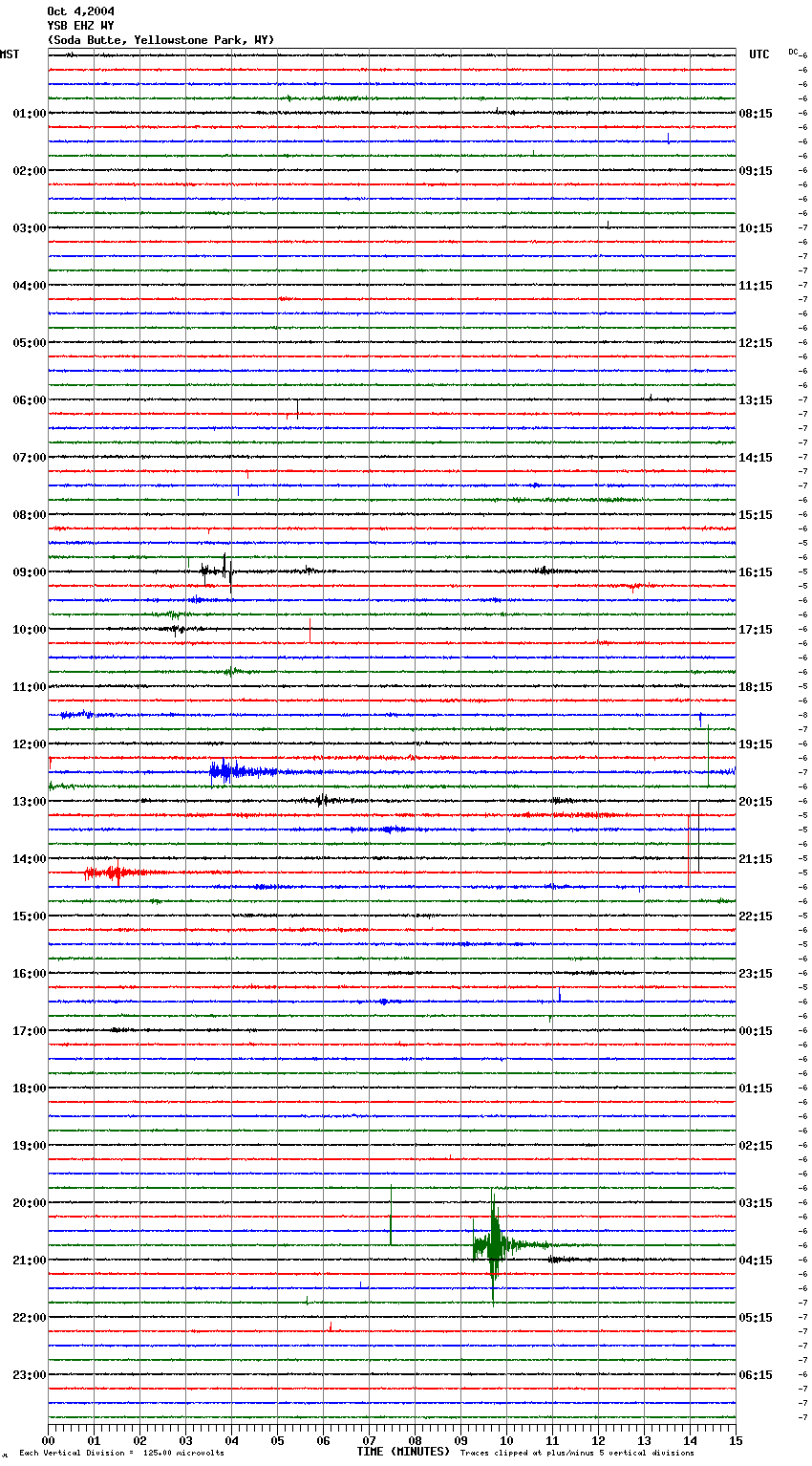
Task: Select the 05:00 MST row label
Action: click(29, 343)
